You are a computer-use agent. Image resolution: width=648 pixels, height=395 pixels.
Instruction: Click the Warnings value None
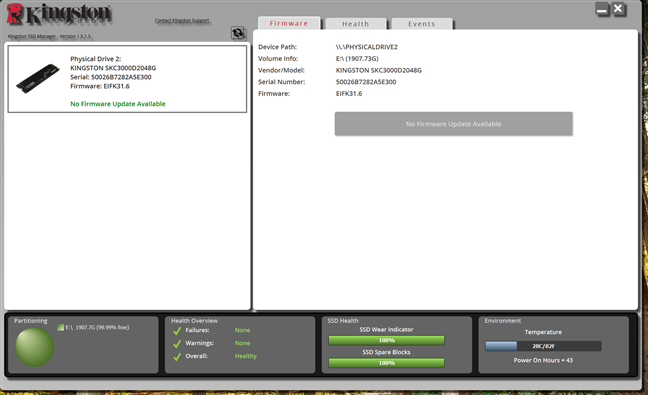pyautogui.click(x=242, y=343)
